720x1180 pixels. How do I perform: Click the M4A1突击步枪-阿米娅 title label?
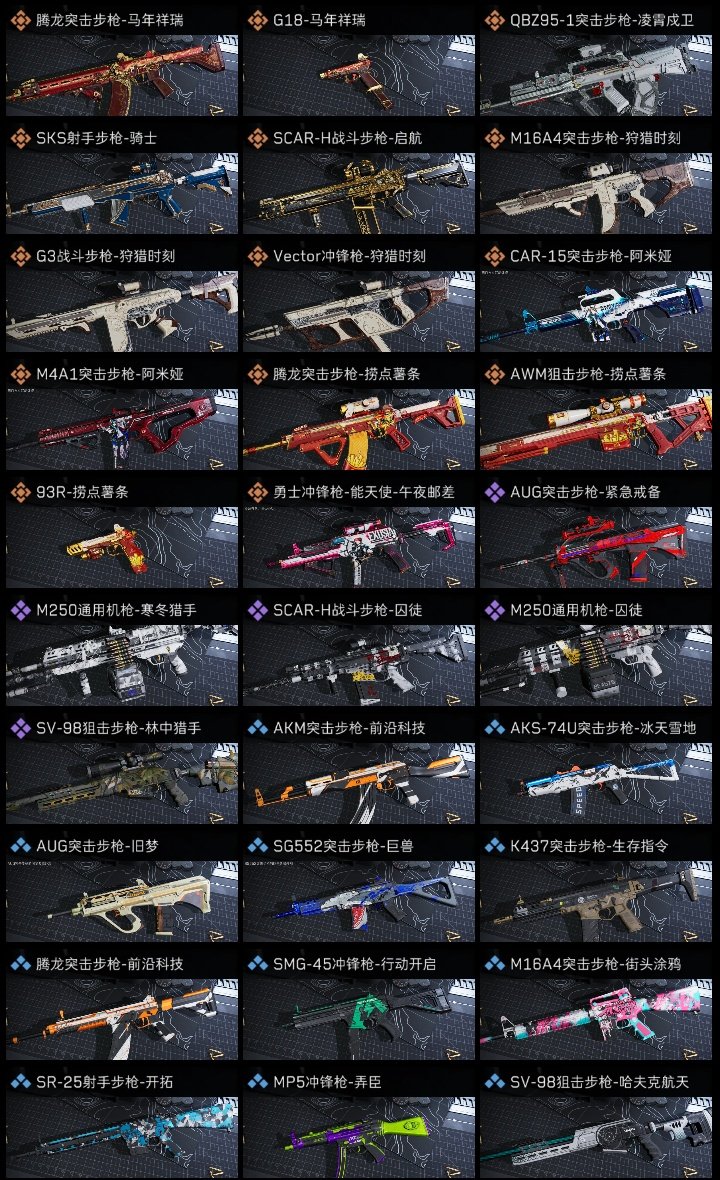[110, 374]
